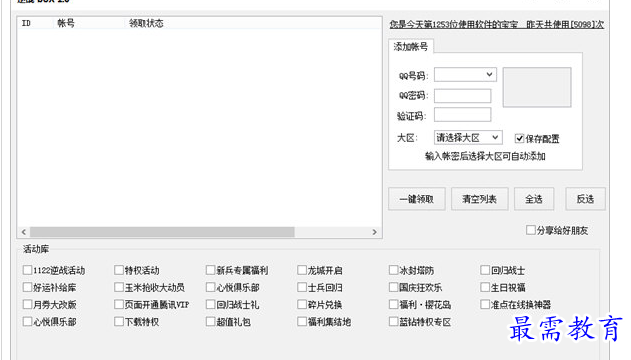The image size is (631, 360).
Task: Click into the 验证码 text box
Action: (462, 115)
